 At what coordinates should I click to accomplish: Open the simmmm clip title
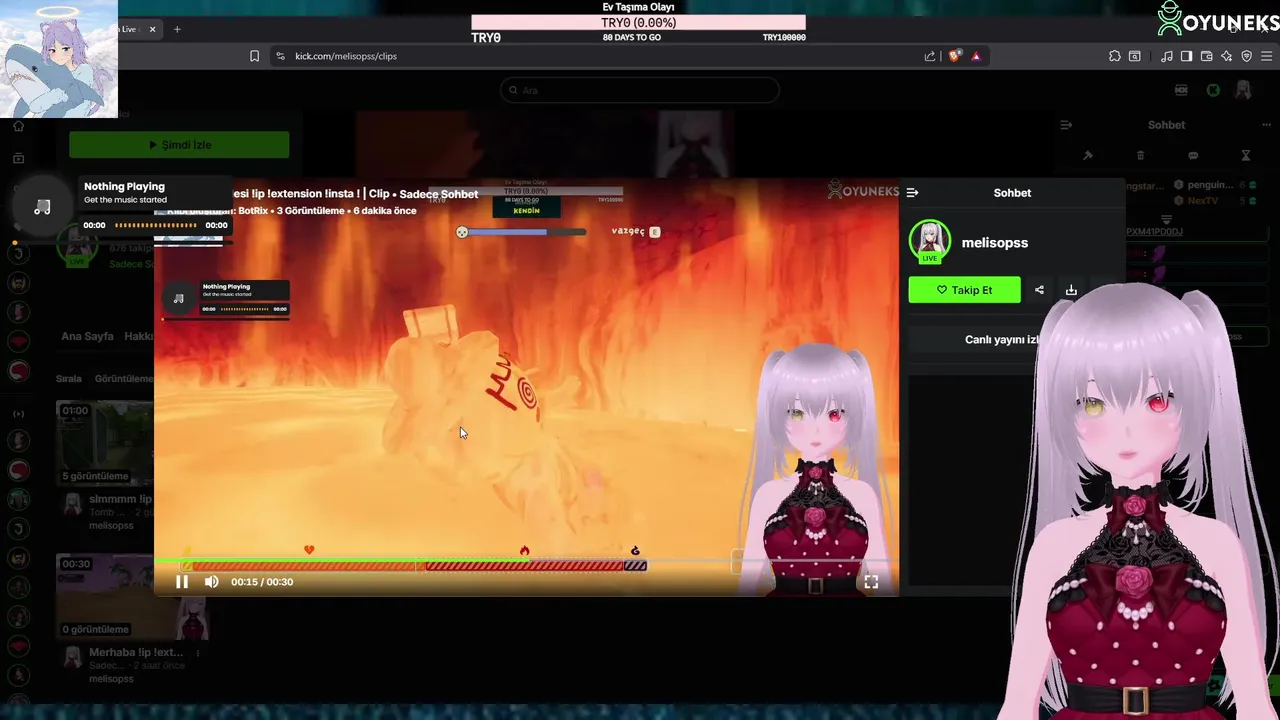(120, 499)
